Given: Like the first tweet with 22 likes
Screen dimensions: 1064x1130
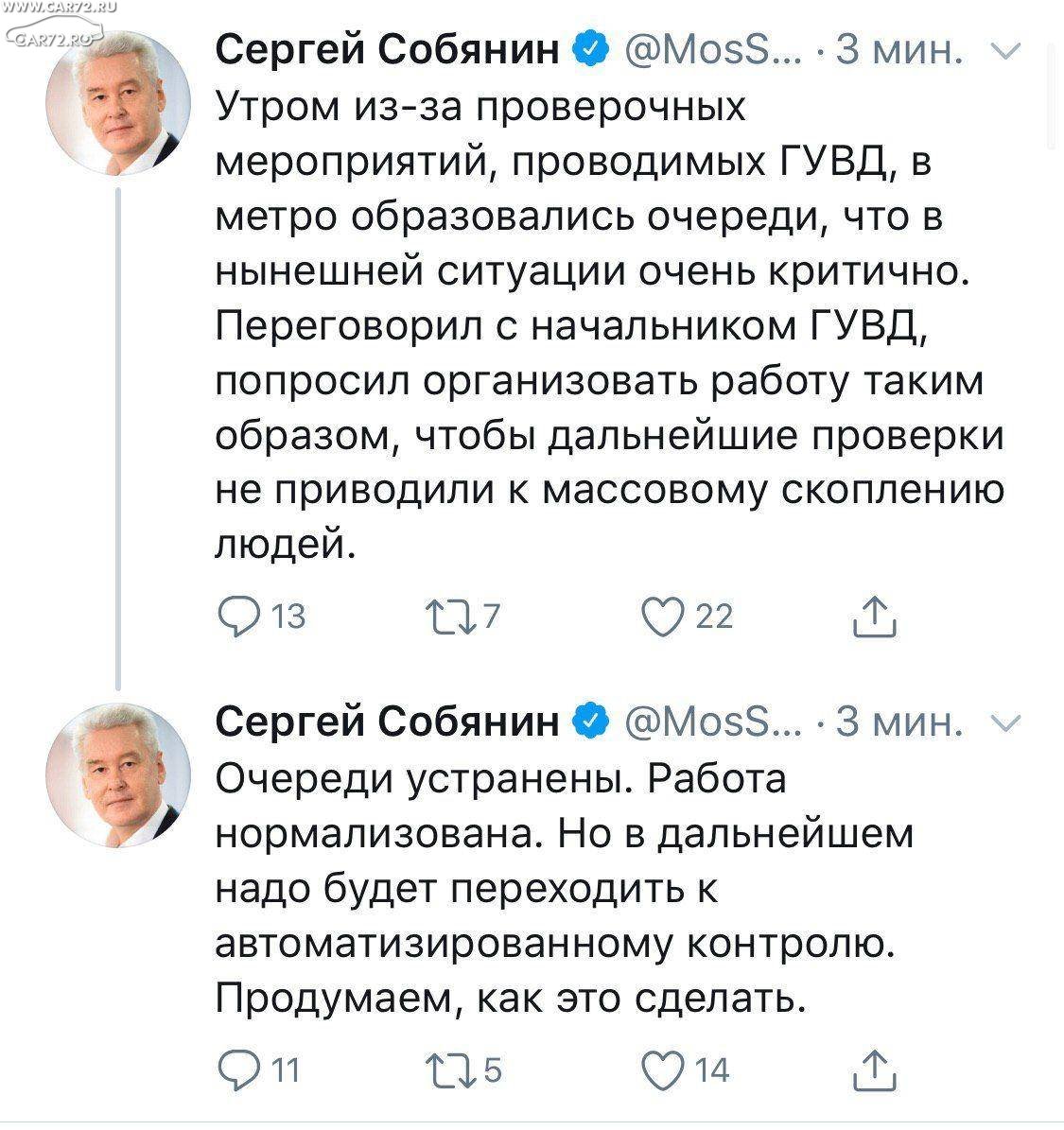Looking at the screenshot, I should (662, 617).
